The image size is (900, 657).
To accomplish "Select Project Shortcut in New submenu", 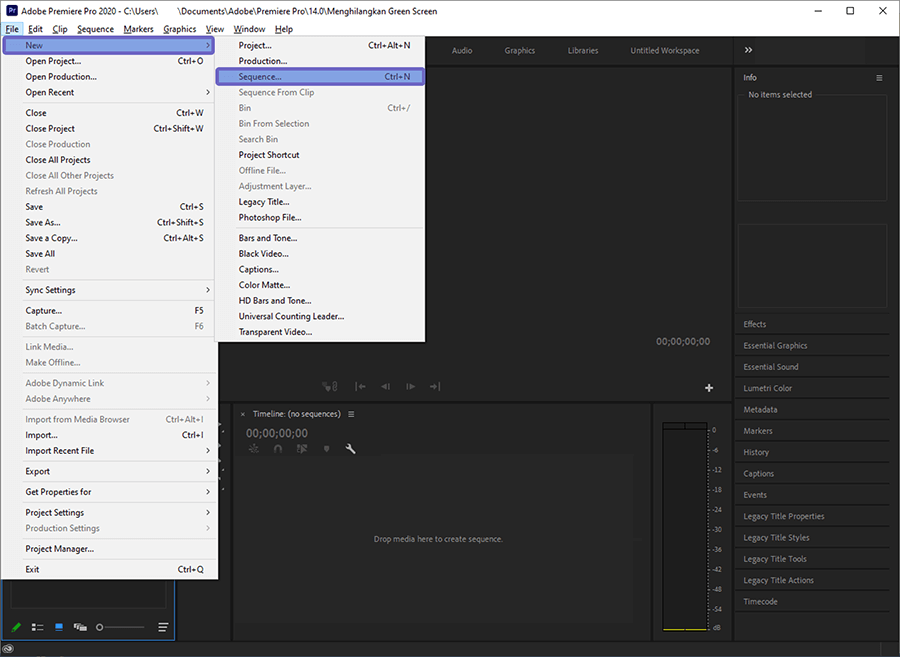I will (320, 155).
